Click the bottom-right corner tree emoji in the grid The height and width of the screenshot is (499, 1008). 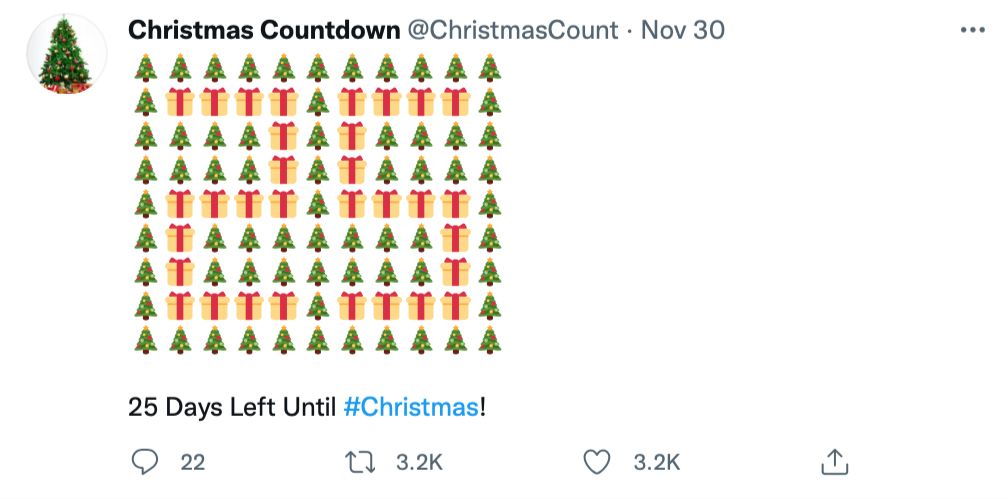coord(489,340)
